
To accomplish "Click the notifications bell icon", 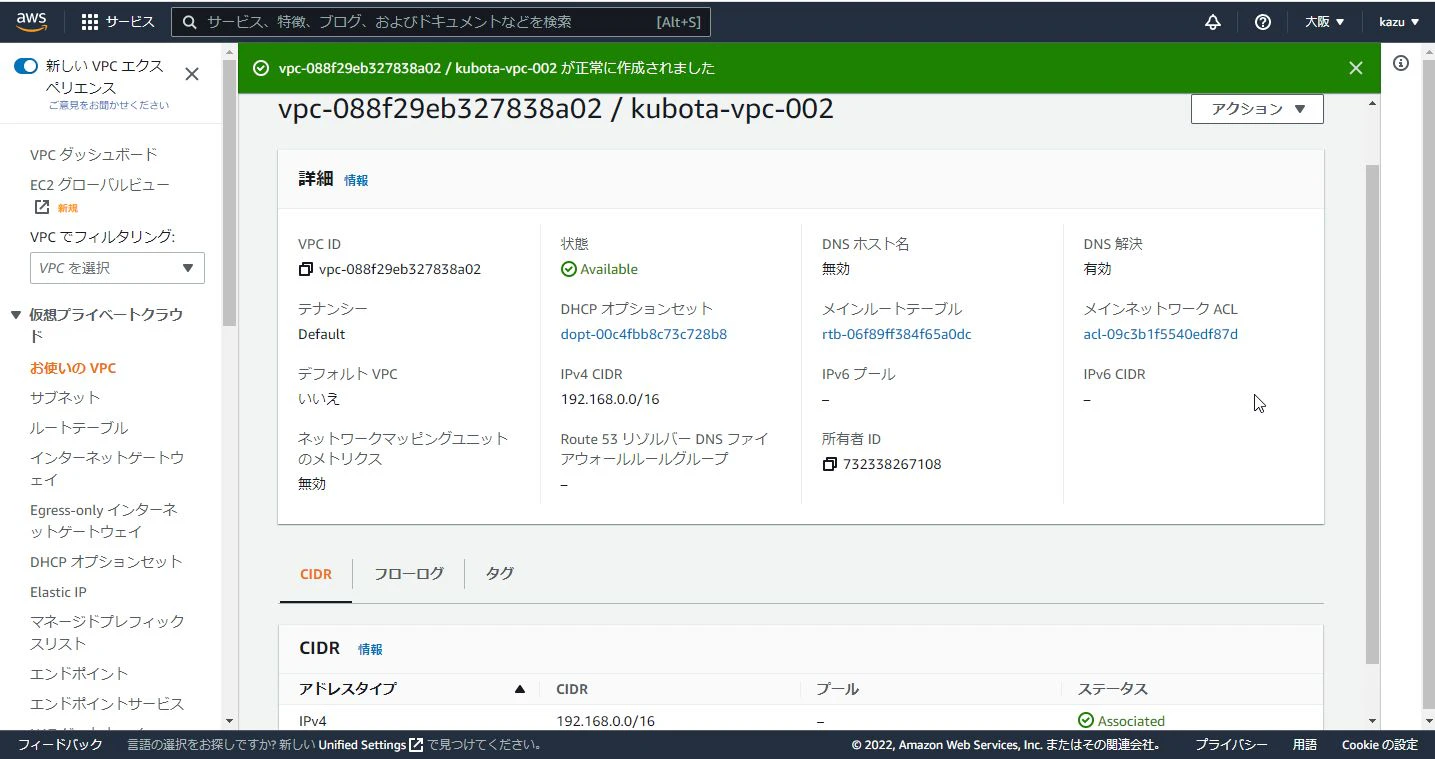I will (1213, 22).
